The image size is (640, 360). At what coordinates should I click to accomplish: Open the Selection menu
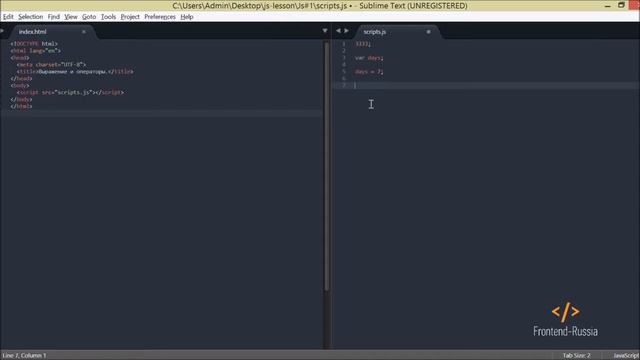tap(31, 17)
